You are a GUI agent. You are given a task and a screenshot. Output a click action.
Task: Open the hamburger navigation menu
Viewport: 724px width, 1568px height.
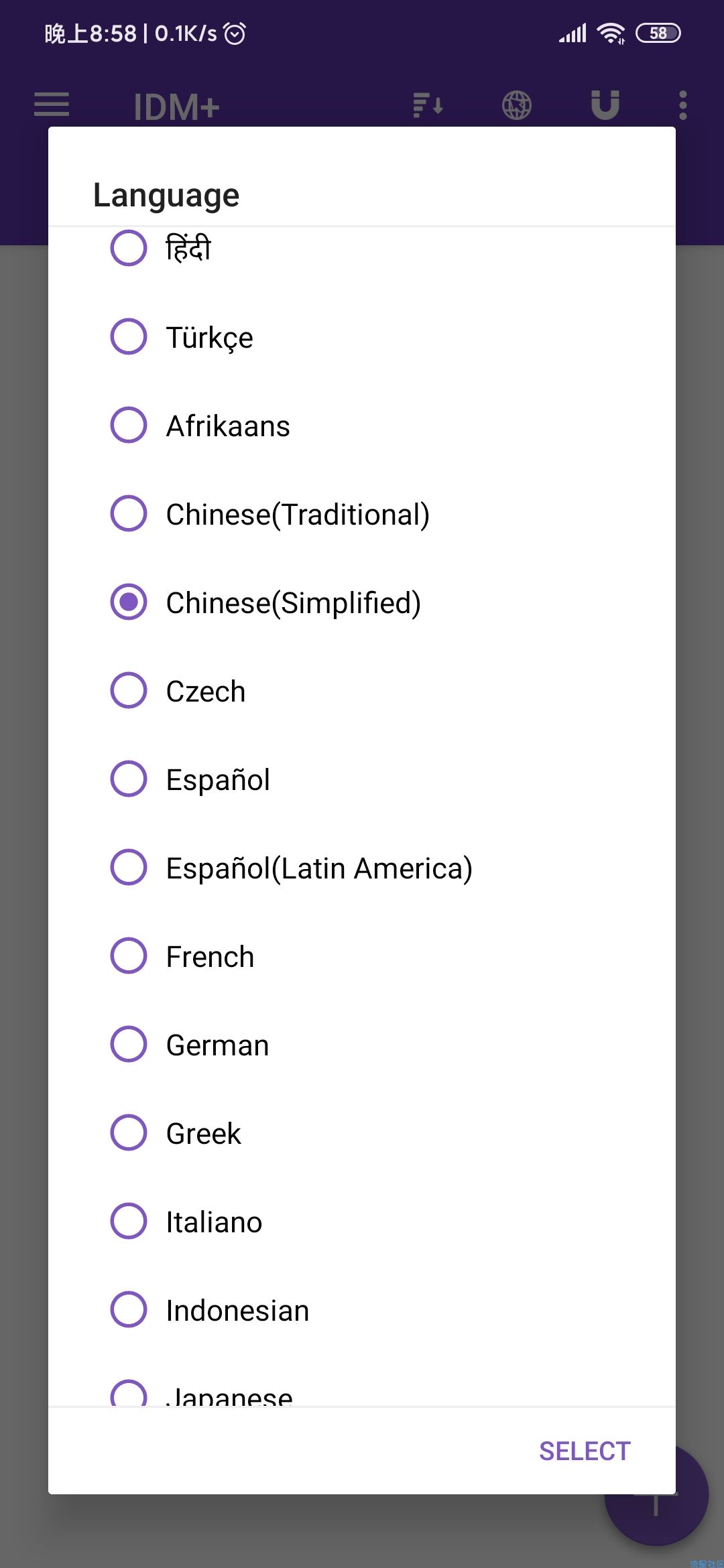click(x=52, y=105)
